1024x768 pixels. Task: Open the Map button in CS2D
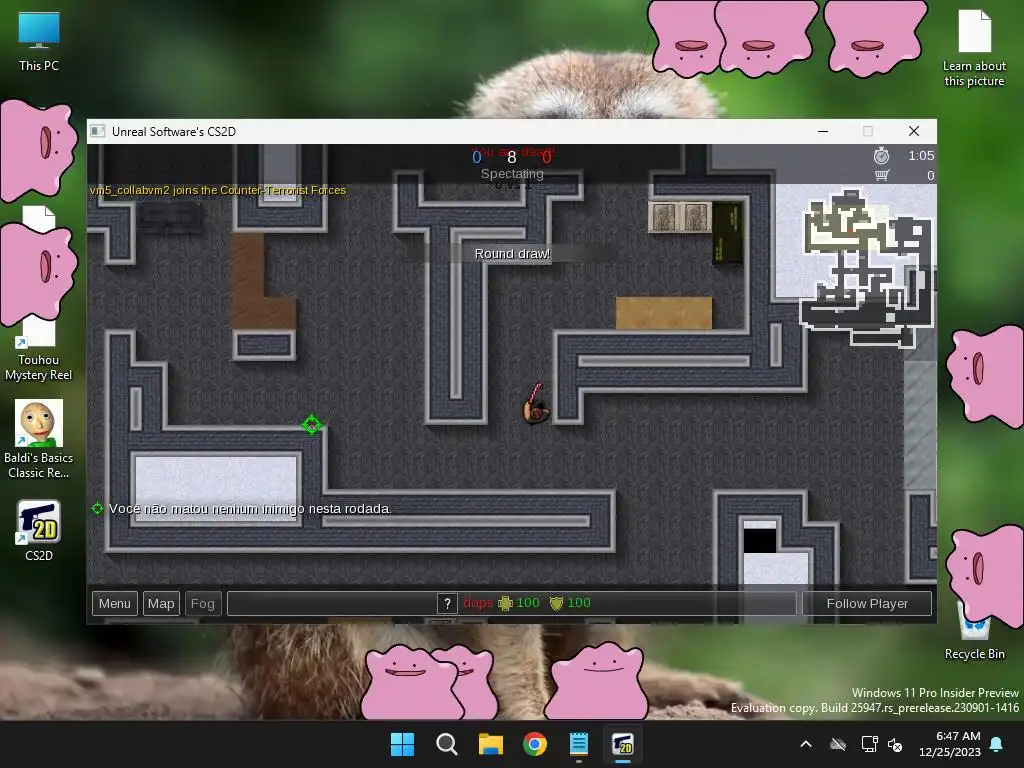(161, 603)
